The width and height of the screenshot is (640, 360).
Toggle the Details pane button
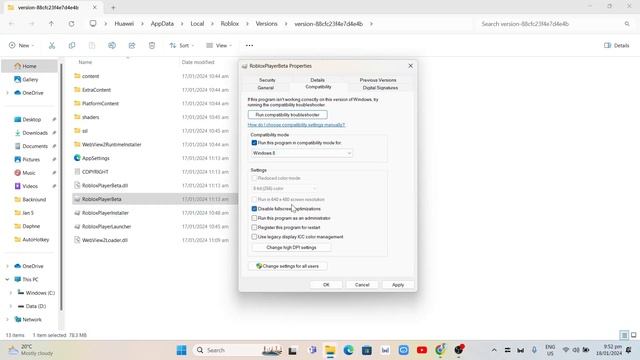[x=617, y=45]
